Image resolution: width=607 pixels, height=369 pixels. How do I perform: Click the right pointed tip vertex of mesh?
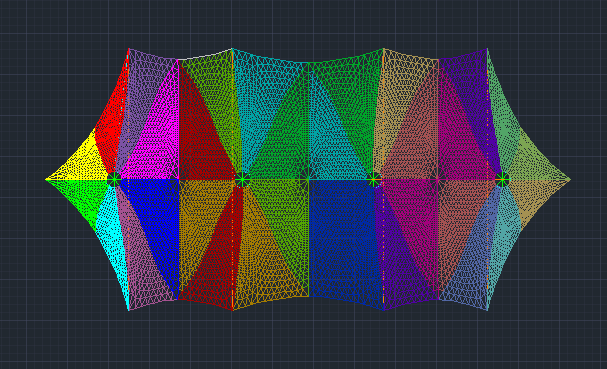coord(570,179)
